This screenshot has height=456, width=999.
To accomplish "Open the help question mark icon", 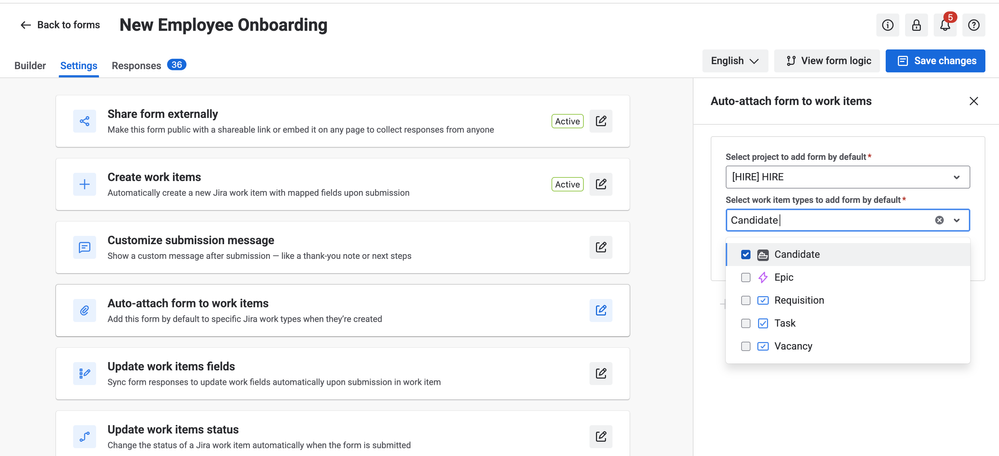I will (974, 25).
